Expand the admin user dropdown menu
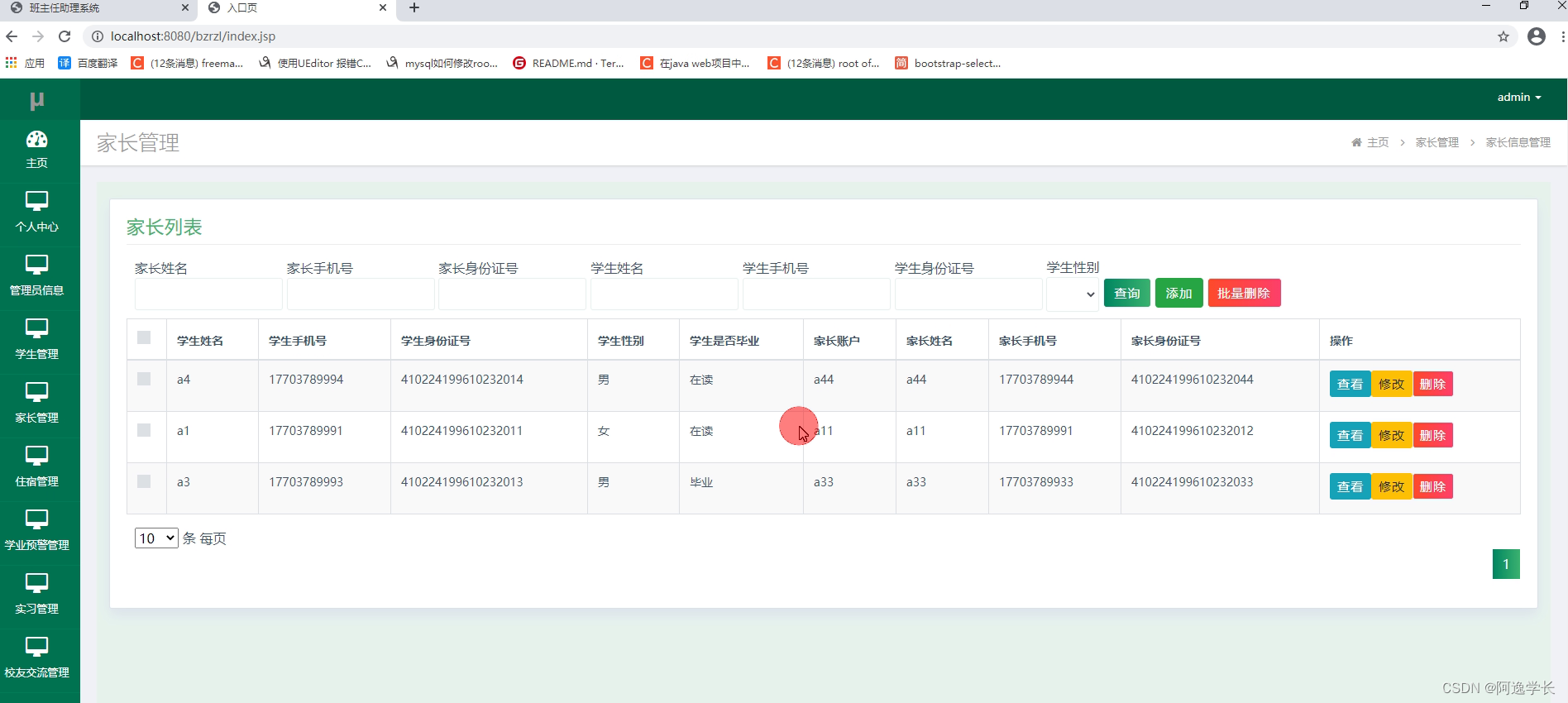Image resolution: width=1568 pixels, height=703 pixels. pyautogui.click(x=1519, y=97)
